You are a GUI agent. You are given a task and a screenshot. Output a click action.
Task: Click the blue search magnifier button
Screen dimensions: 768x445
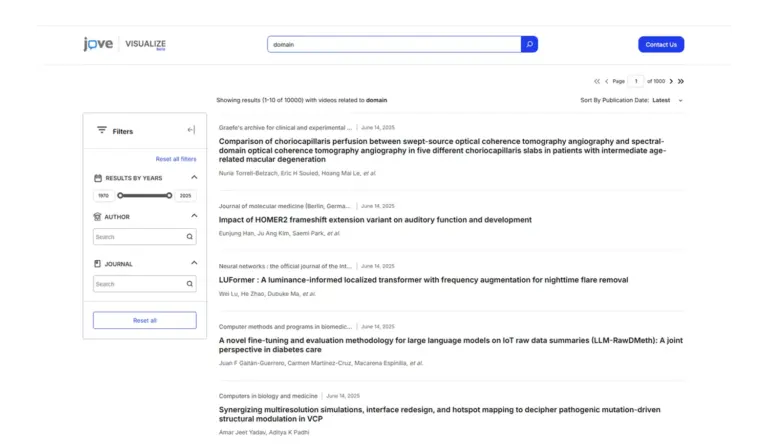529,44
